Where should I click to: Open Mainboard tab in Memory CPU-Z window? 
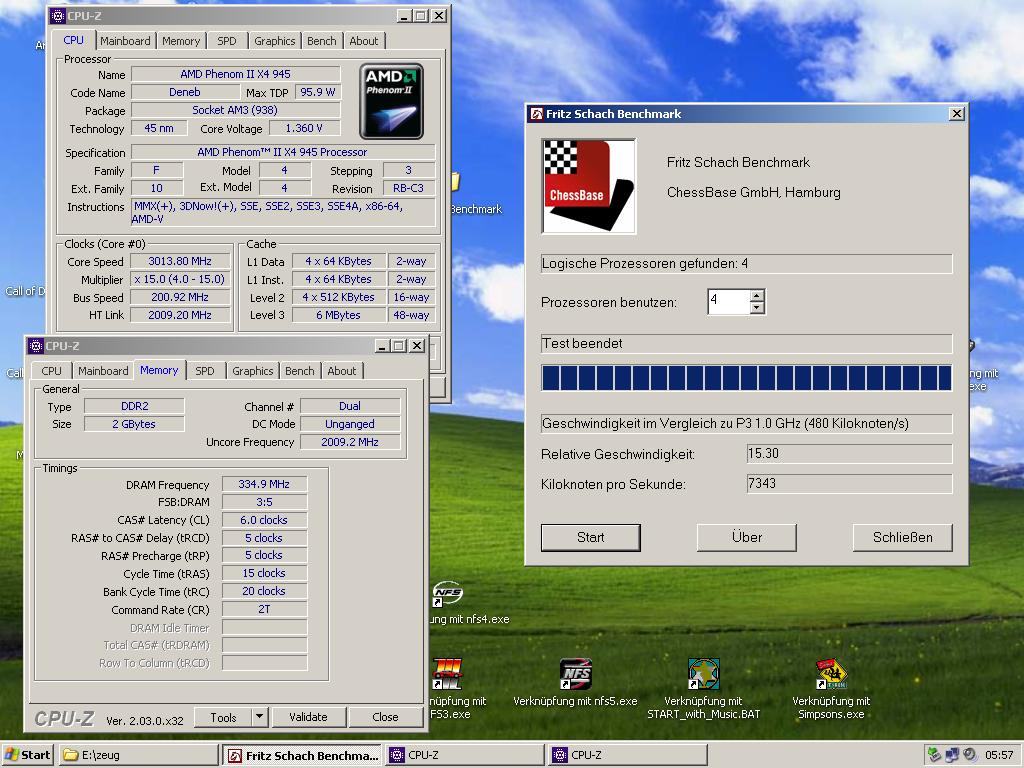tap(103, 371)
